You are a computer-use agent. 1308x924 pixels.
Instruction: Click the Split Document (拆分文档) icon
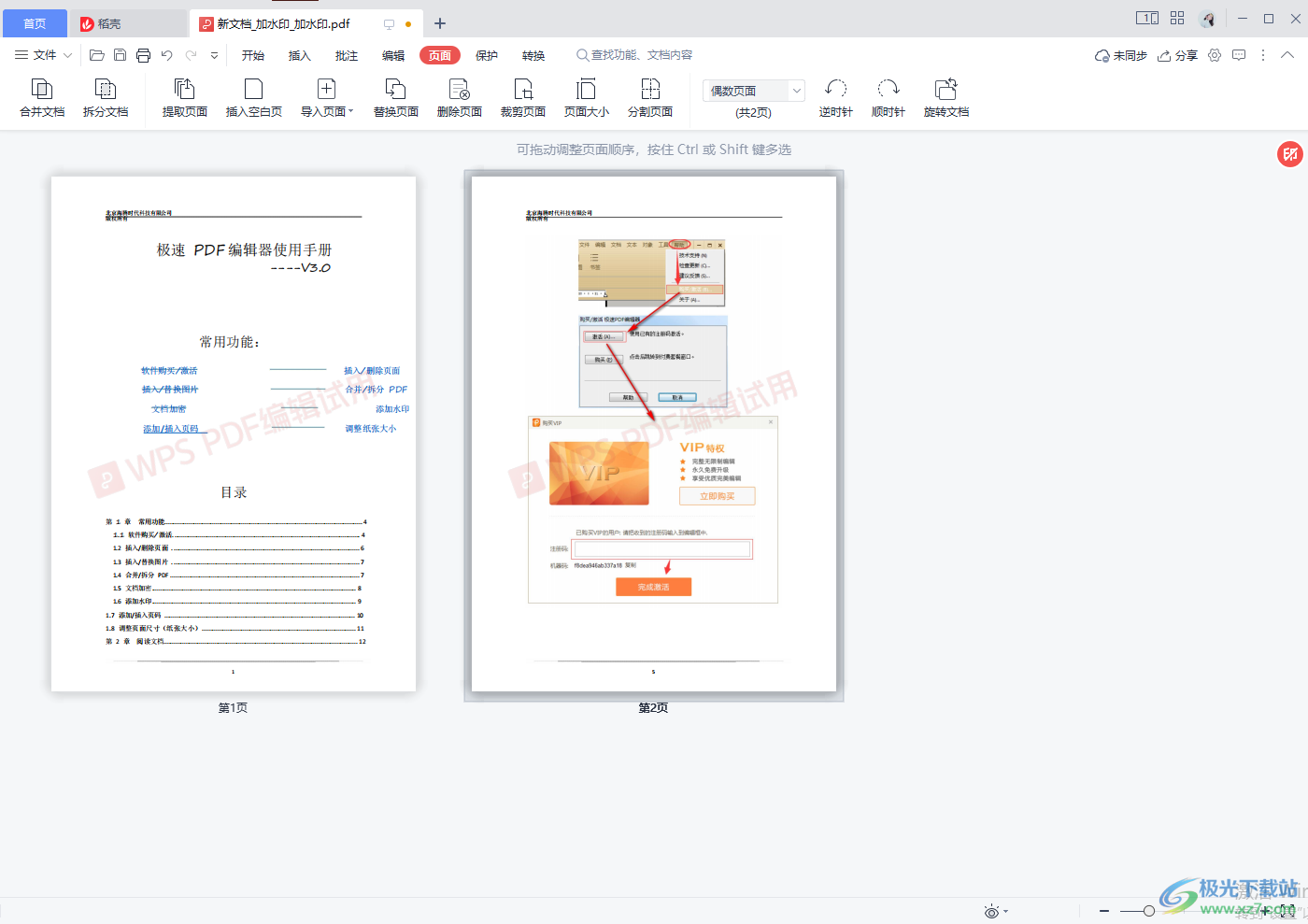(106, 97)
